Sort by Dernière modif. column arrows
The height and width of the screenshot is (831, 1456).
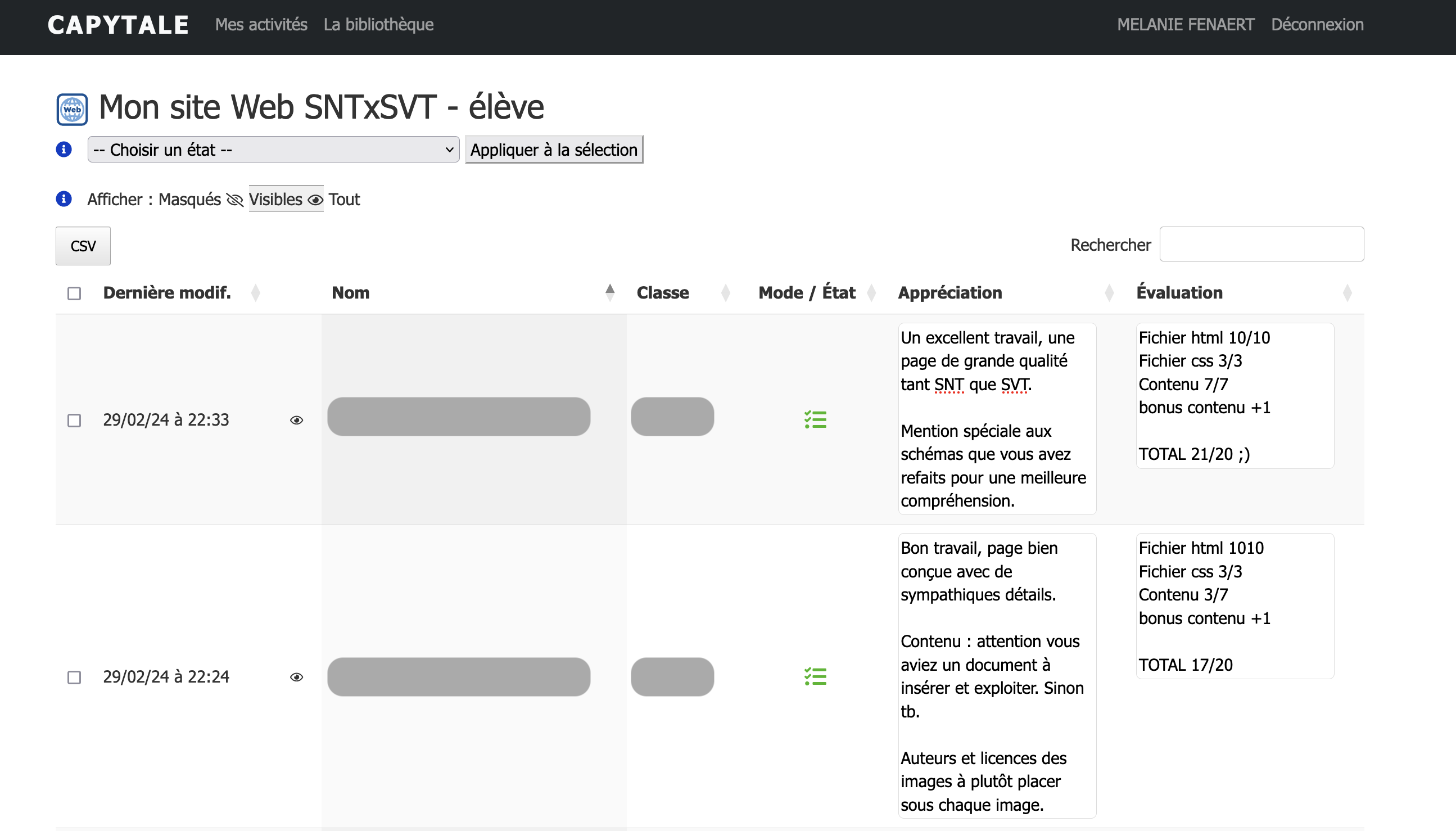pyautogui.click(x=256, y=293)
